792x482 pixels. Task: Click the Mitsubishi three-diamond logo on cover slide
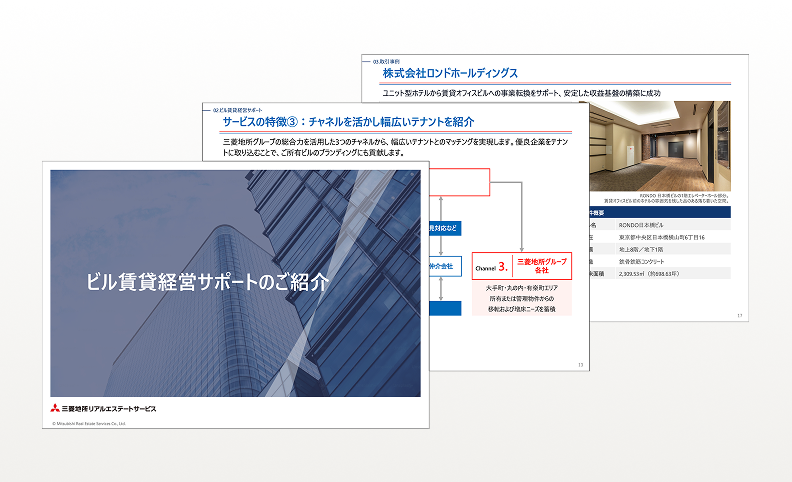coord(55,408)
